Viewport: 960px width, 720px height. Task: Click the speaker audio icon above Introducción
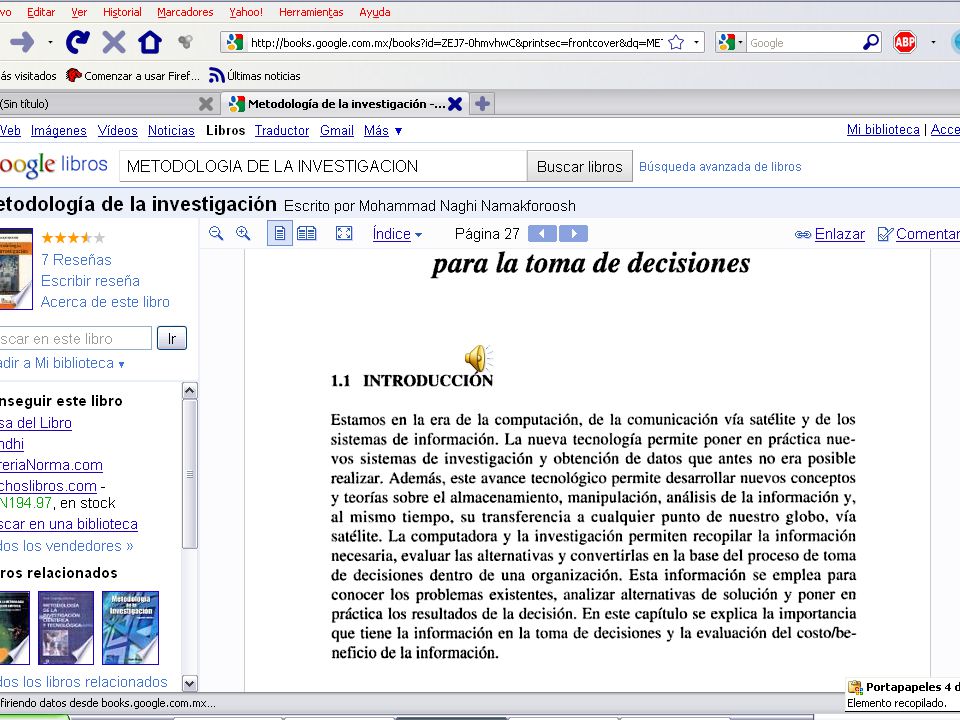(478, 358)
